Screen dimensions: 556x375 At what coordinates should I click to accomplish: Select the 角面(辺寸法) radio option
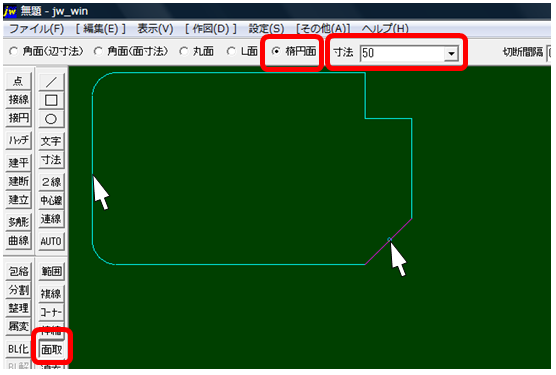point(46,51)
